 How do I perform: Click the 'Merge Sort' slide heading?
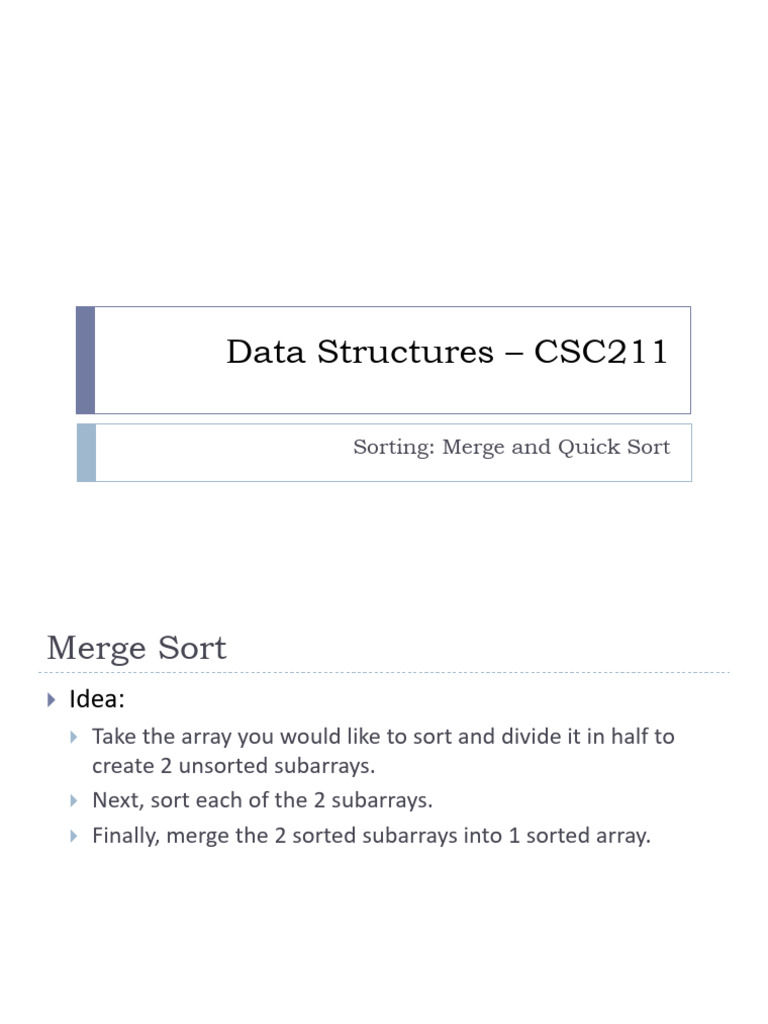pos(136,648)
